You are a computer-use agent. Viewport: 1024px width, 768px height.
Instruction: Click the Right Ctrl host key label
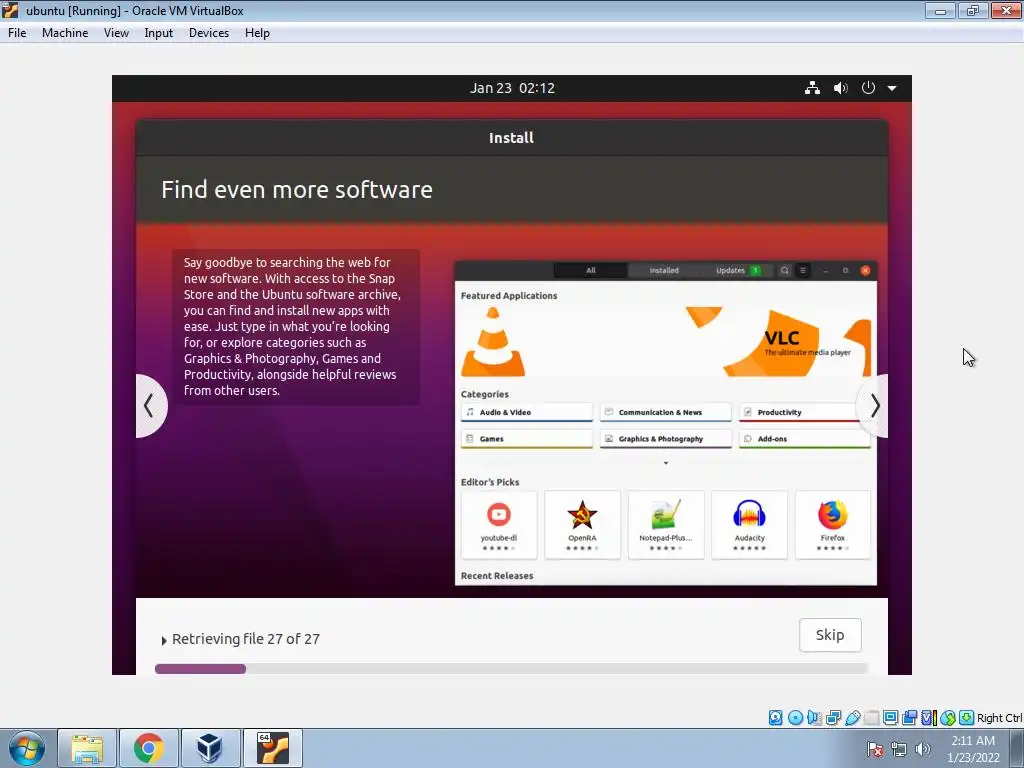pyautogui.click(x=1000, y=718)
